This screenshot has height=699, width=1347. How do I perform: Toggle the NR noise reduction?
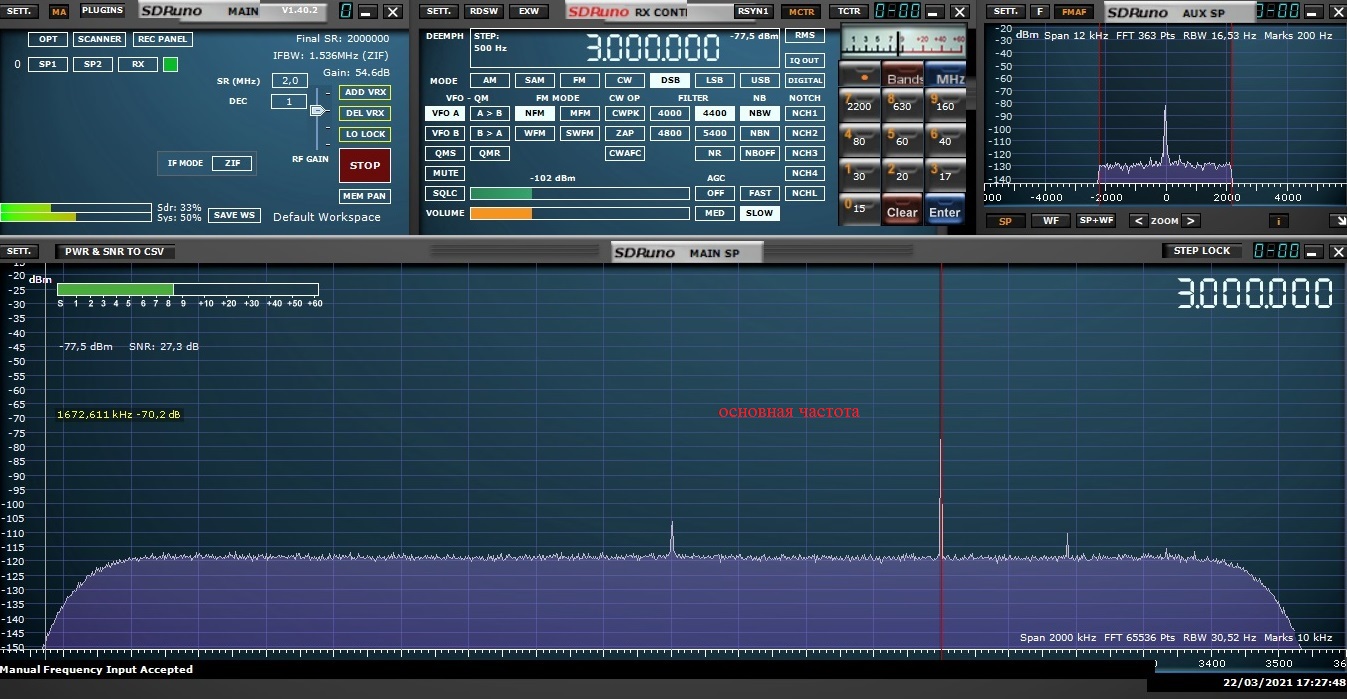714,153
